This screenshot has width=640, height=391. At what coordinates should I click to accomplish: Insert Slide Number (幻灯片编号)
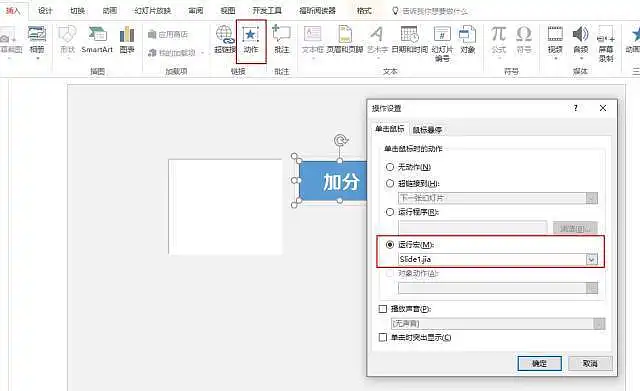(442, 43)
